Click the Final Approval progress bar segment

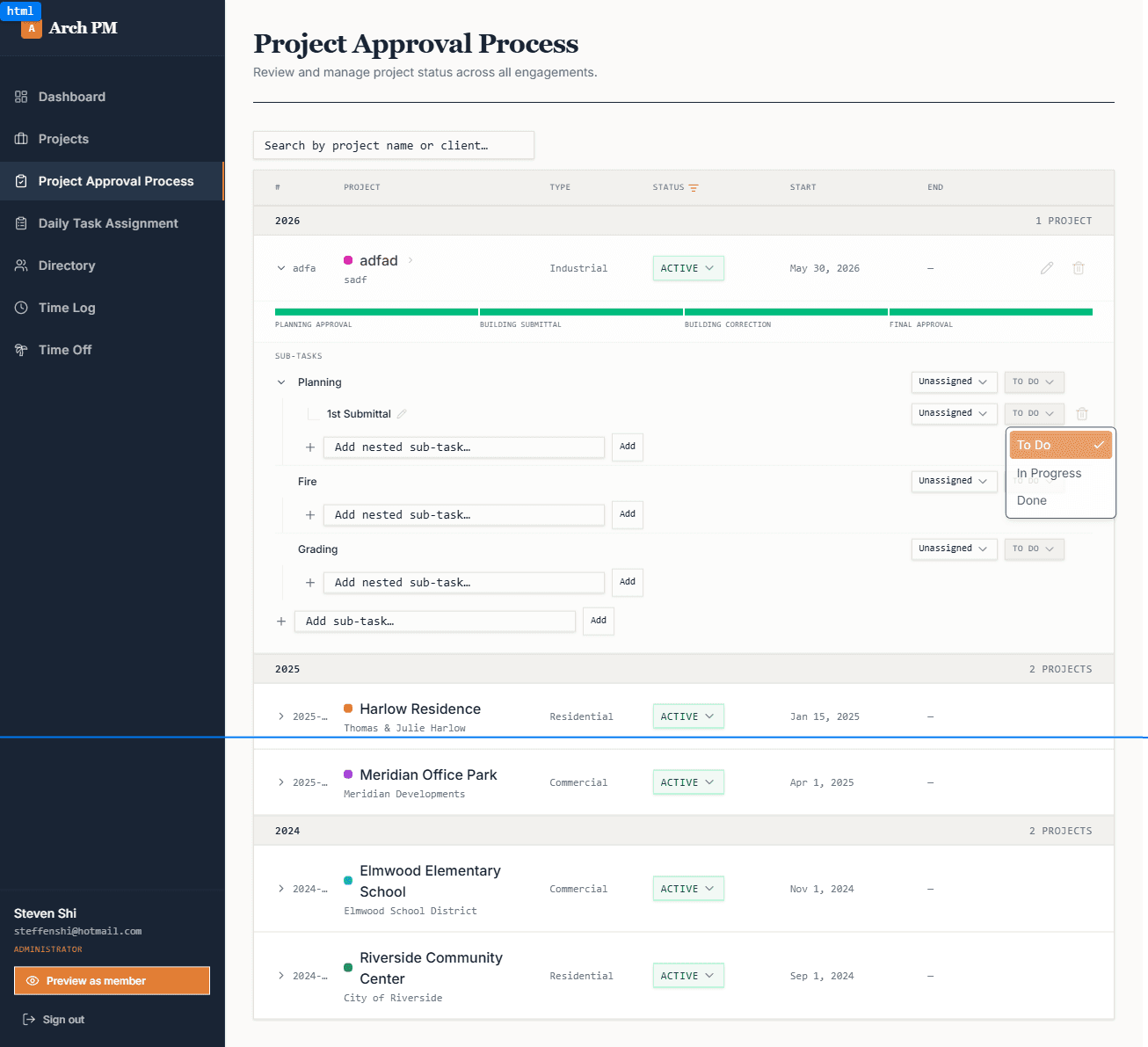pos(991,311)
